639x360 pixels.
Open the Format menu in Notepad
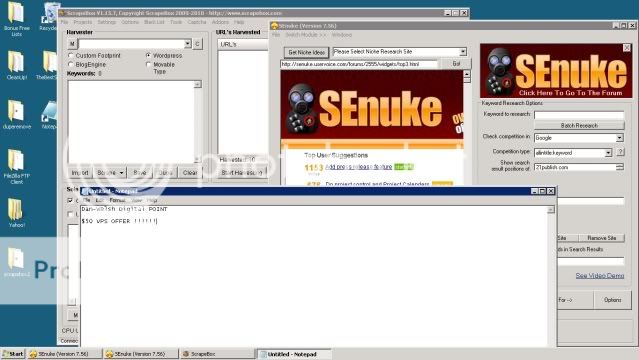click(x=117, y=200)
